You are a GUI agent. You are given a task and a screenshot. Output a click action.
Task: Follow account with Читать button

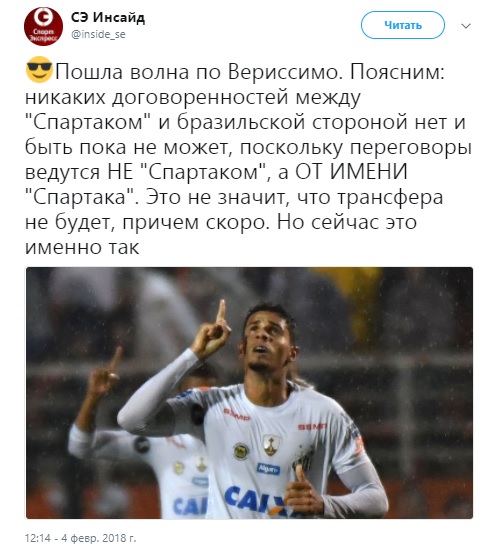click(x=403, y=25)
